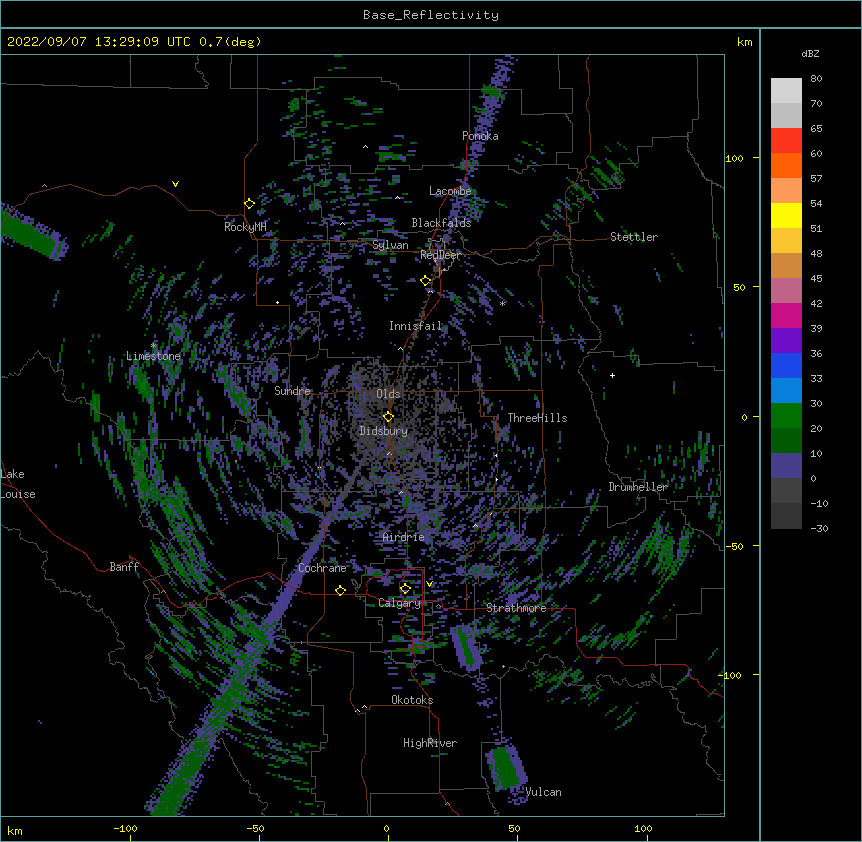Click the Calgary city label
Image resolution: width=862 pixels, height=842 pixels.
399,603
